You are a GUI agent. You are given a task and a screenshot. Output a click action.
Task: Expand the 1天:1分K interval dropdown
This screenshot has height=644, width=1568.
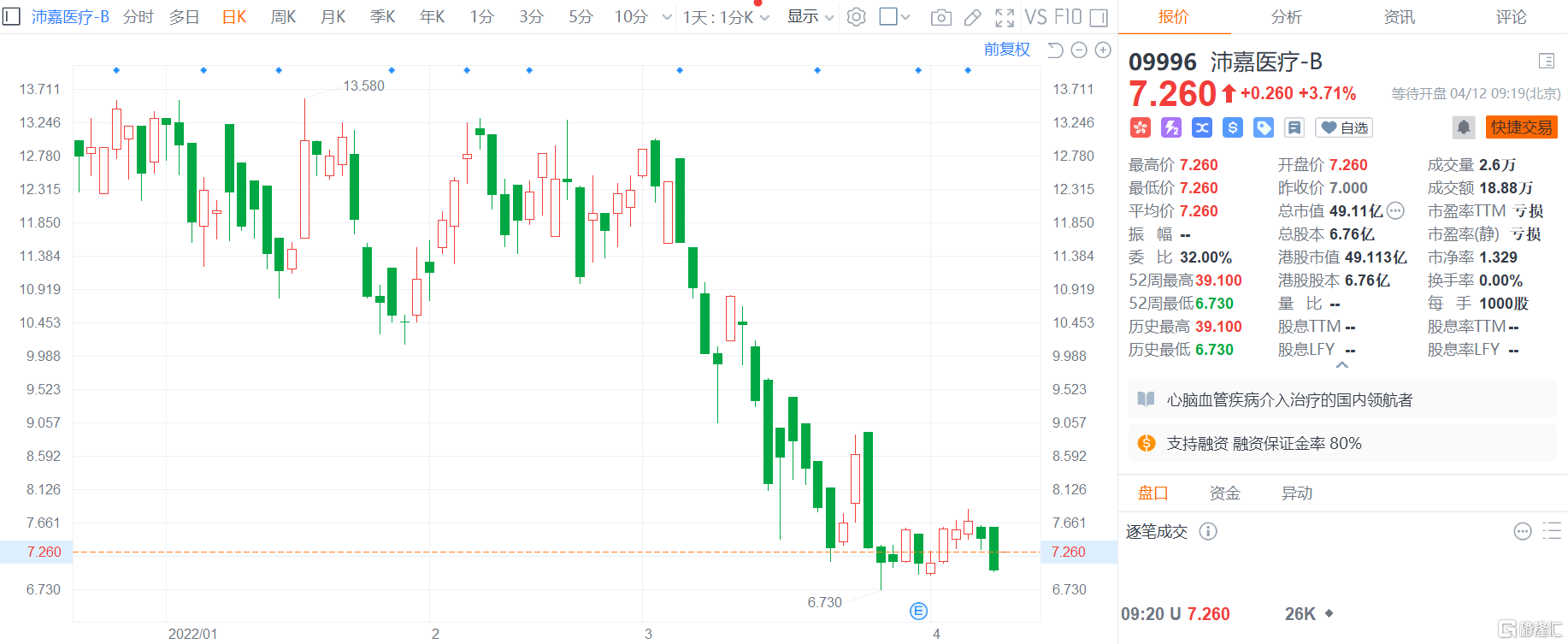[726, 17]
